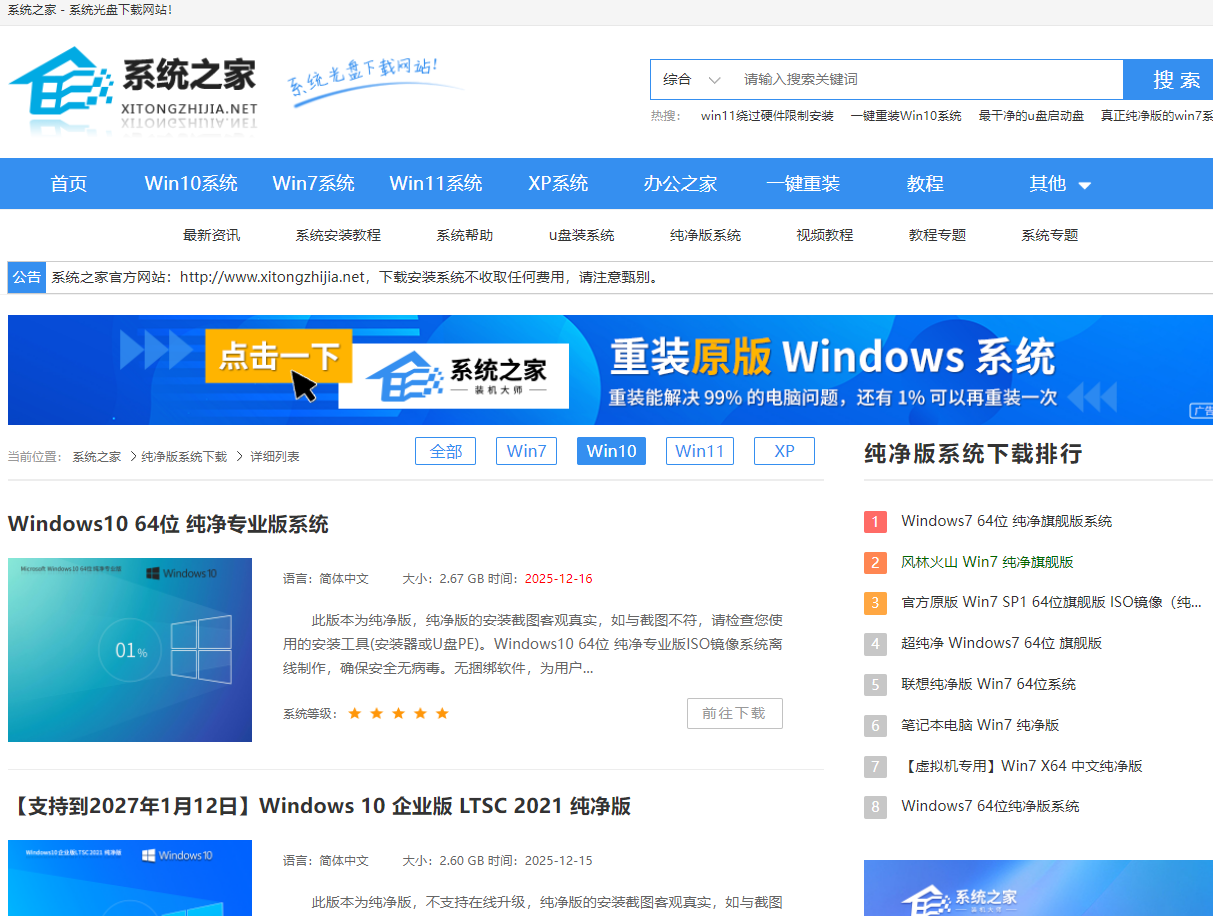Open hot search 最干净的u盘启动盘

[1031, 116]
